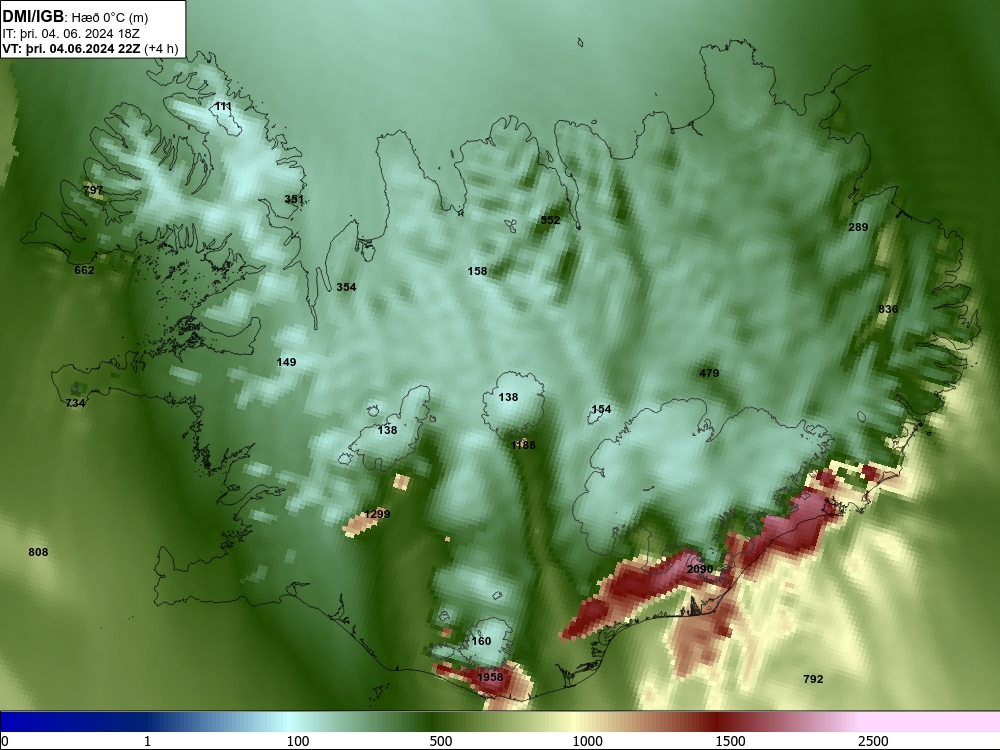Select the 734 value on map
Screen dimensions: 1000x750
tap(75, 403)
